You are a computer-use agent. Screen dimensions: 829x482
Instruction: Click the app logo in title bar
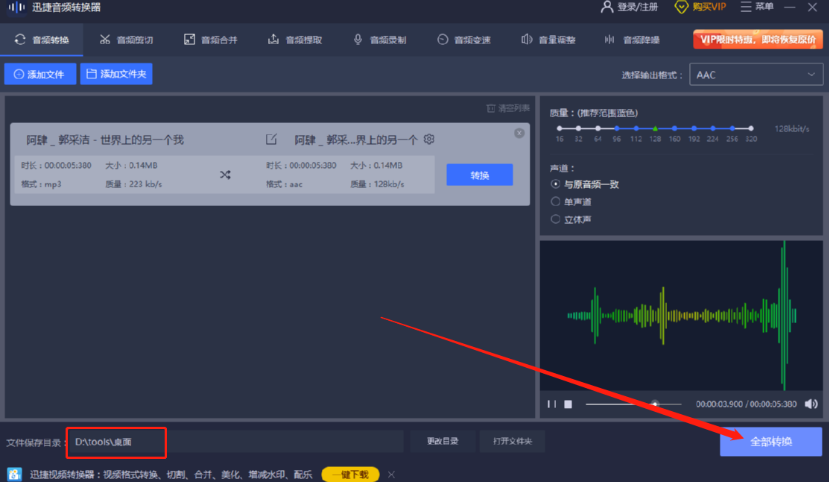point(16,7)
